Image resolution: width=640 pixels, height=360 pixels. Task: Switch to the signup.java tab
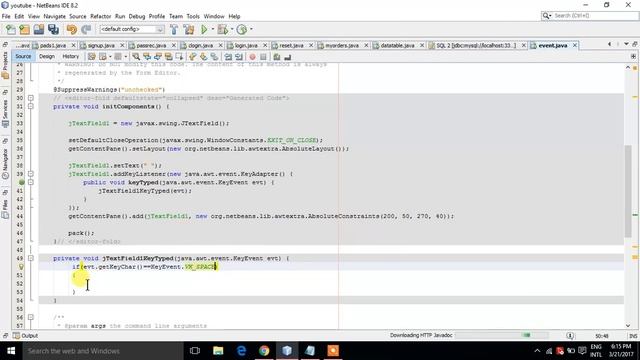coord(101,45)
